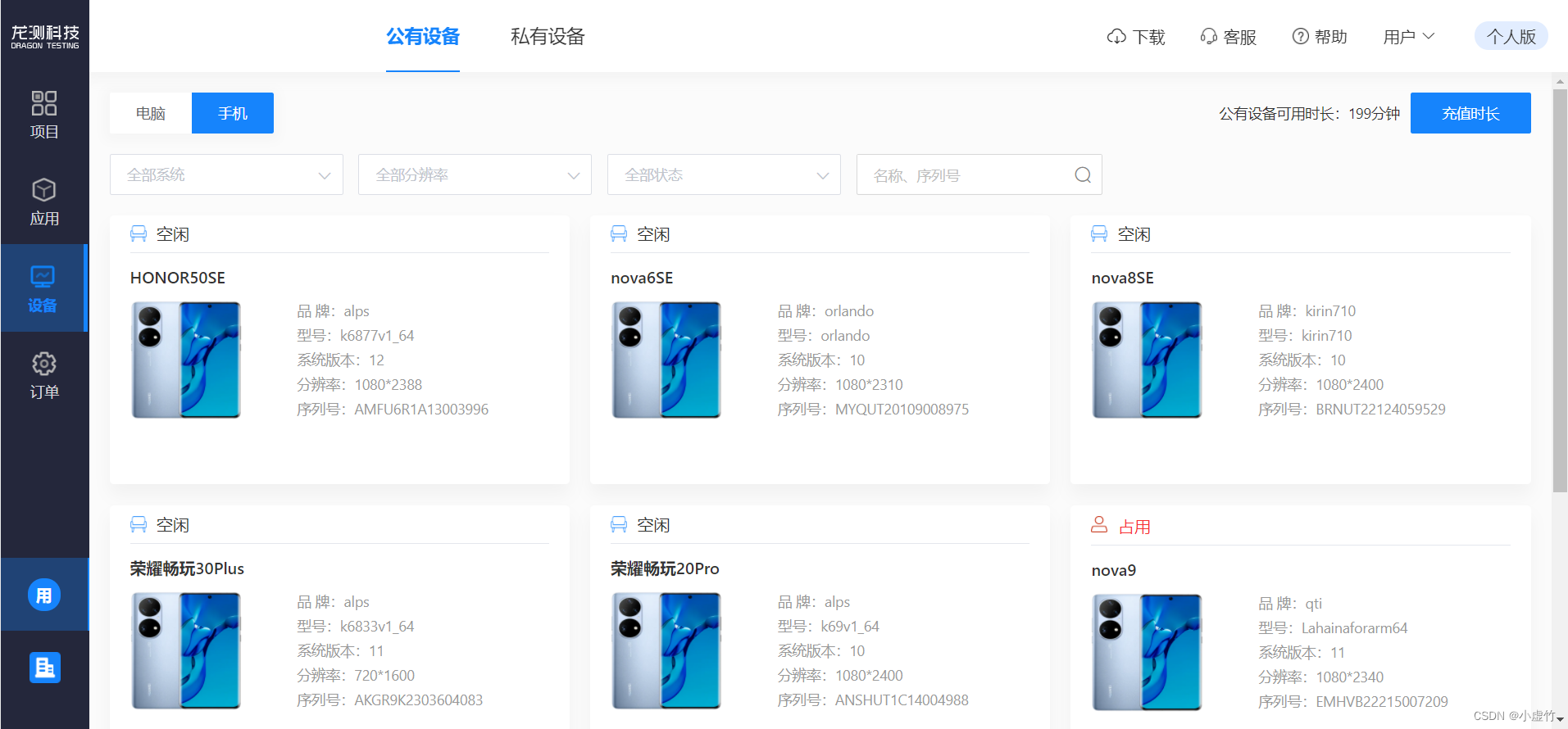The width and height of the screenshot is (1568, 729).
Task: Click the nova6SE device name
Action: point(642,278)
